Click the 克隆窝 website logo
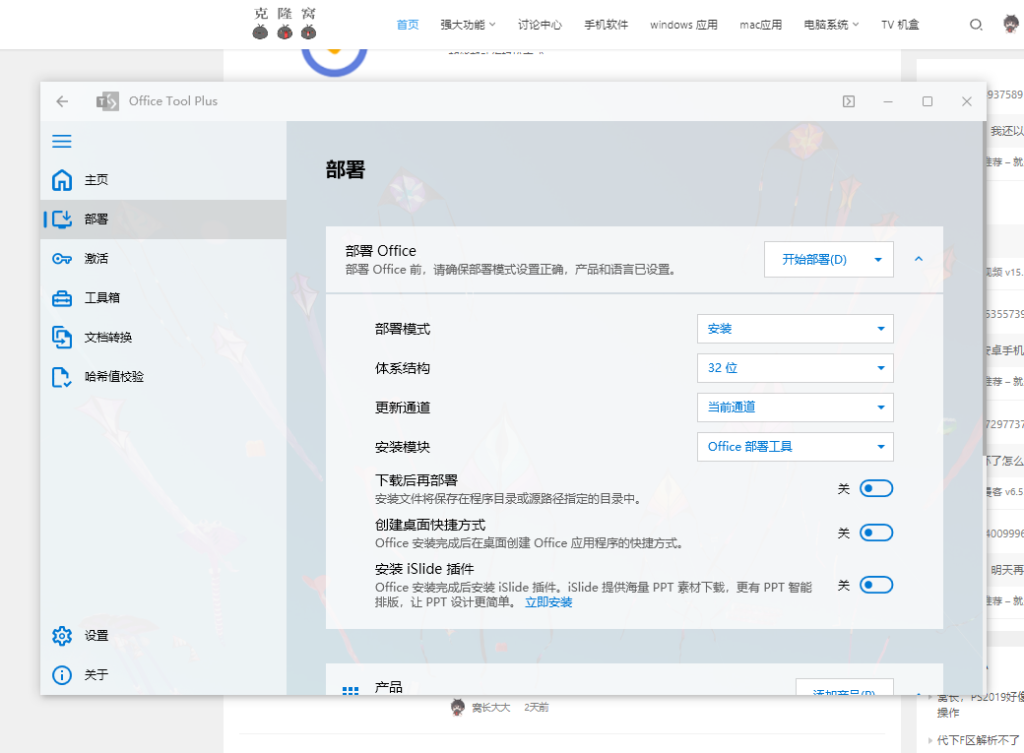This screenshot has width=1024, height=753. (x=285, y=24)
